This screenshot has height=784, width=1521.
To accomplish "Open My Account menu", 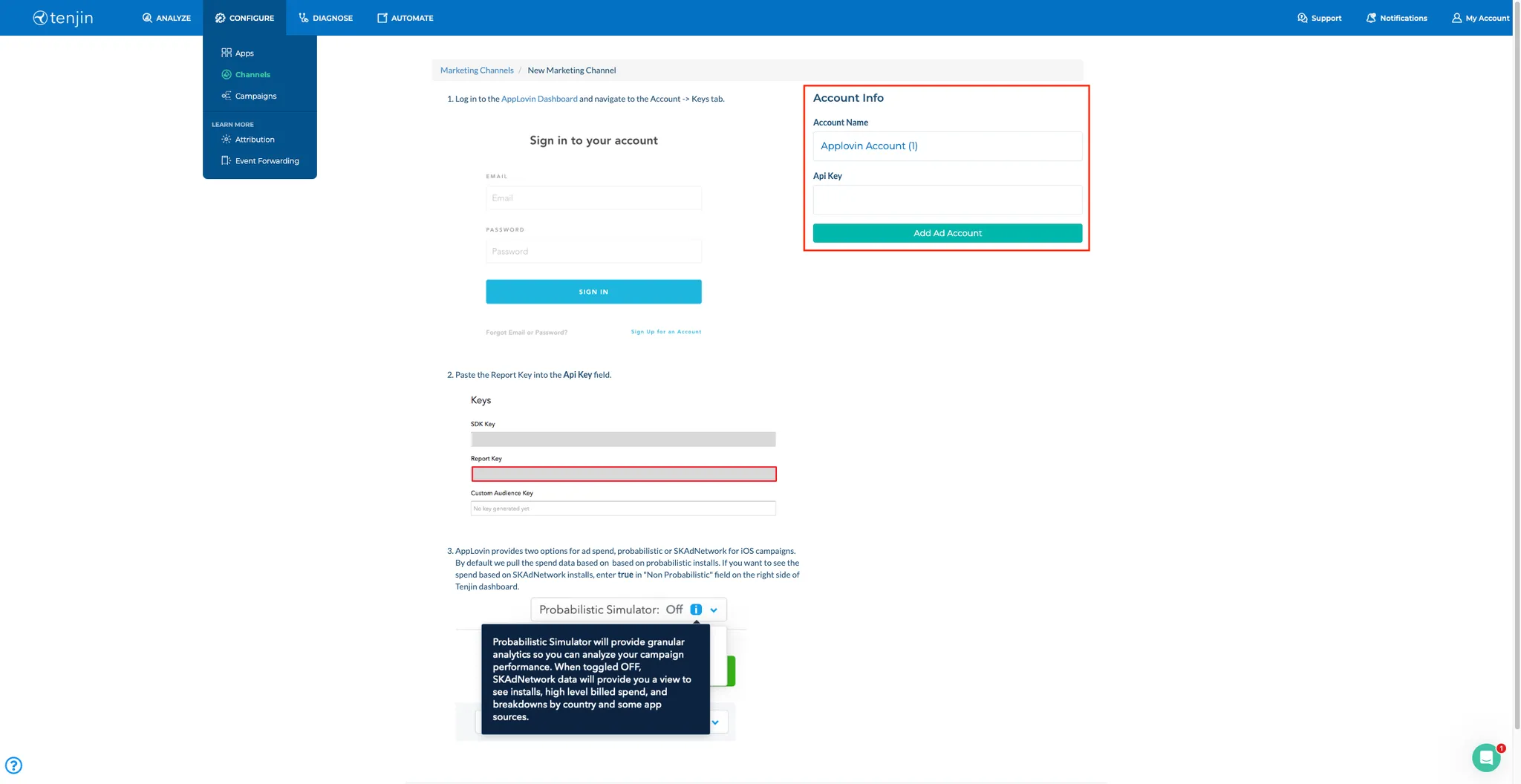I will tap(1480, 18).
